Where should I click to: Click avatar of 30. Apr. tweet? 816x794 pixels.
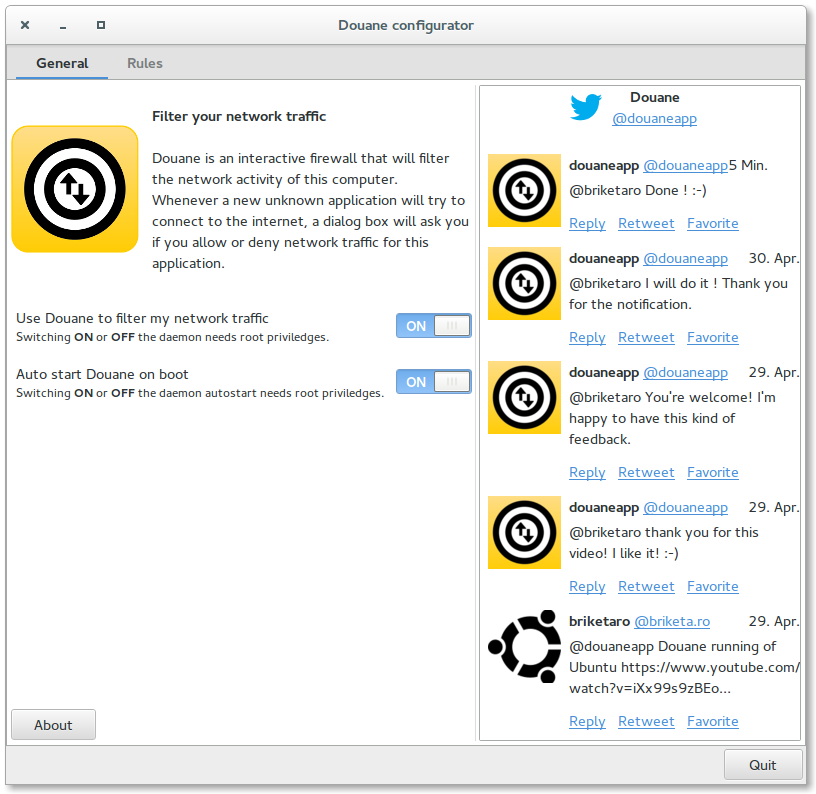524,284
